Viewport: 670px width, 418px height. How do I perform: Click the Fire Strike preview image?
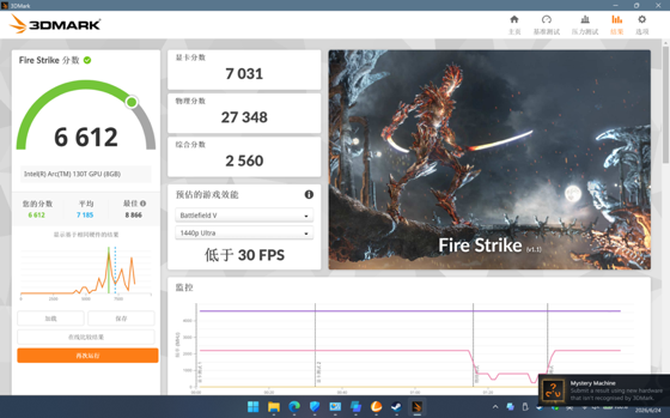click(x=489, y=159)
